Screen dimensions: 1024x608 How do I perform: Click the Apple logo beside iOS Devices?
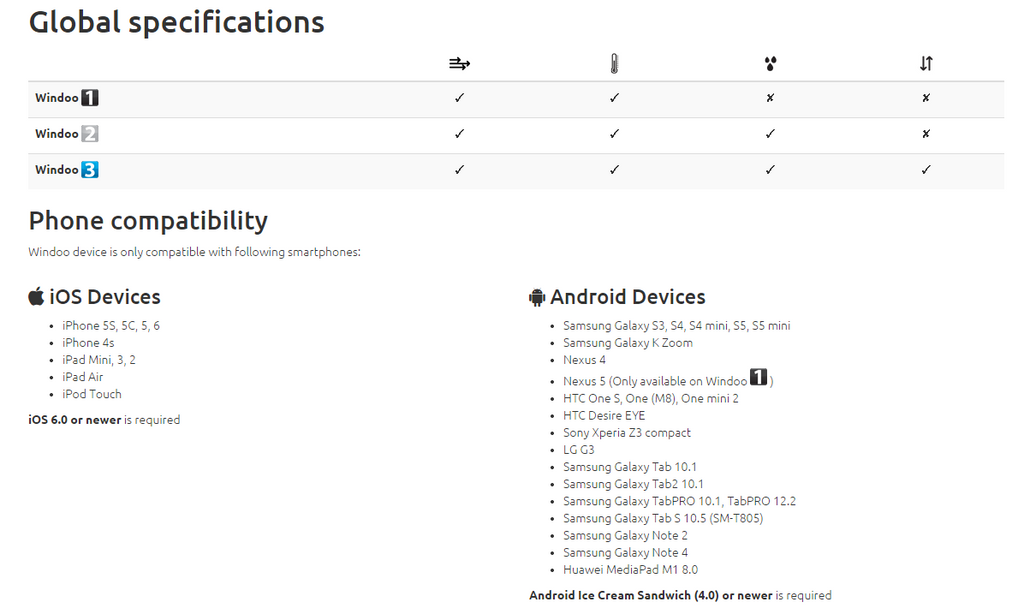36,296
